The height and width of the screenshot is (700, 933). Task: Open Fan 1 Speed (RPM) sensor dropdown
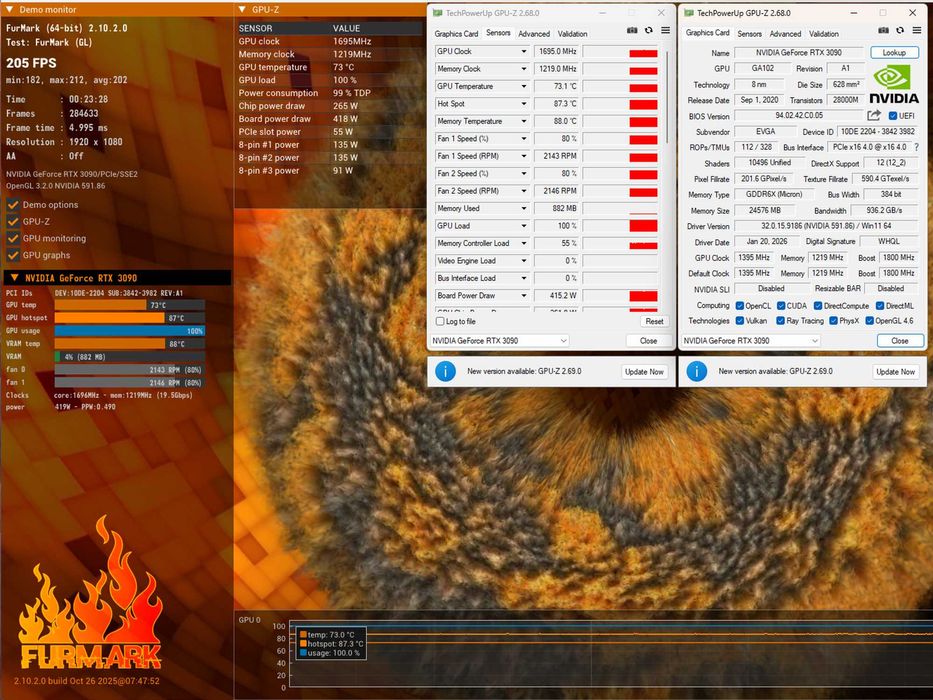(524, 157)
